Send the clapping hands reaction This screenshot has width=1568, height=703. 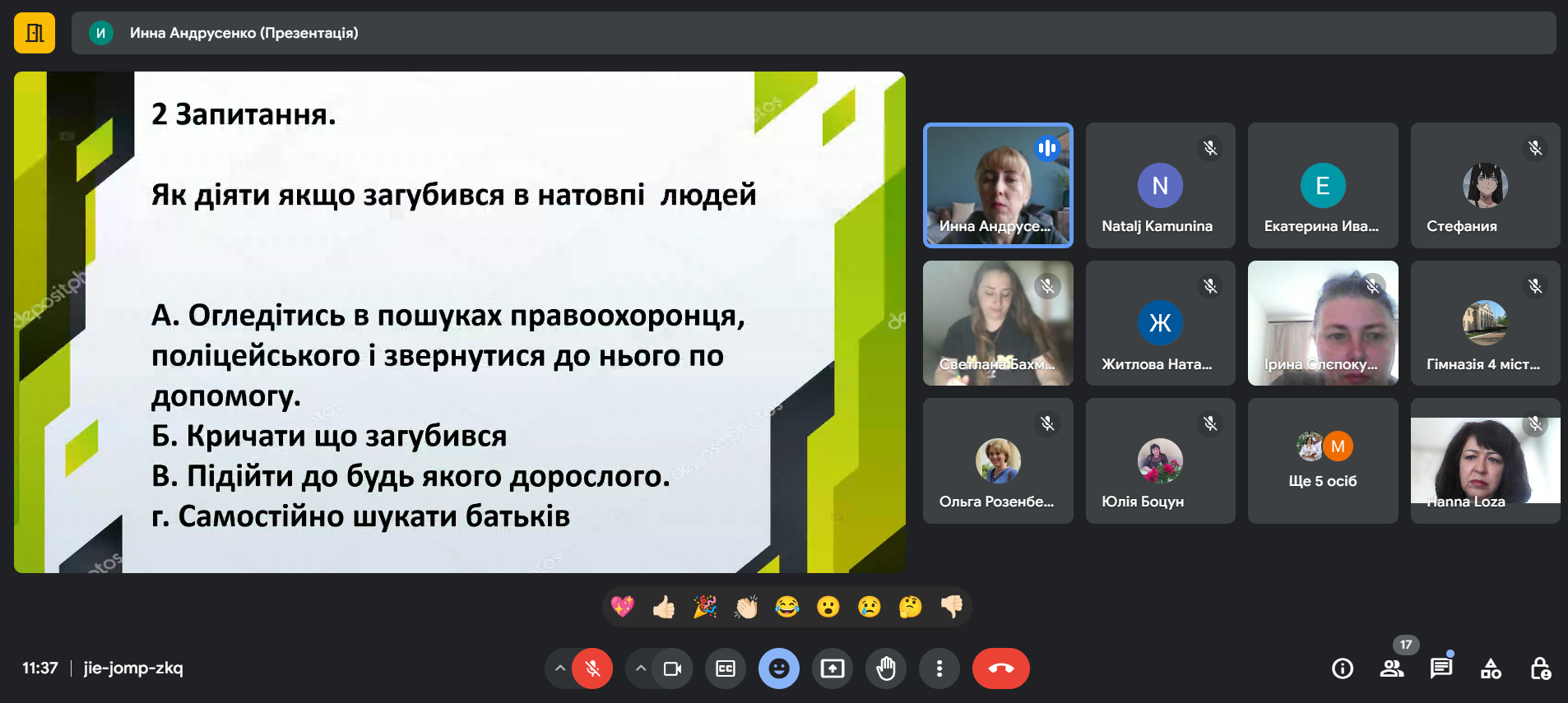pyautogui.click(x=745, y=607)
